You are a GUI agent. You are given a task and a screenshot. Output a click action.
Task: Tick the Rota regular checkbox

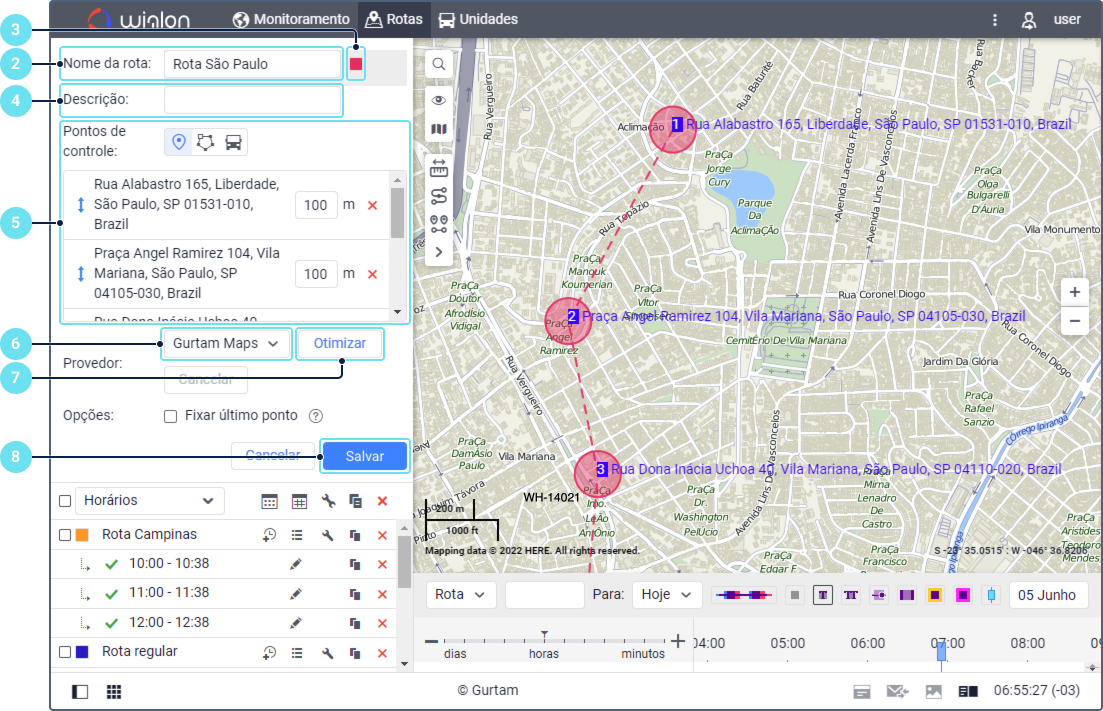pyautogui.click(x=65, y=652)
